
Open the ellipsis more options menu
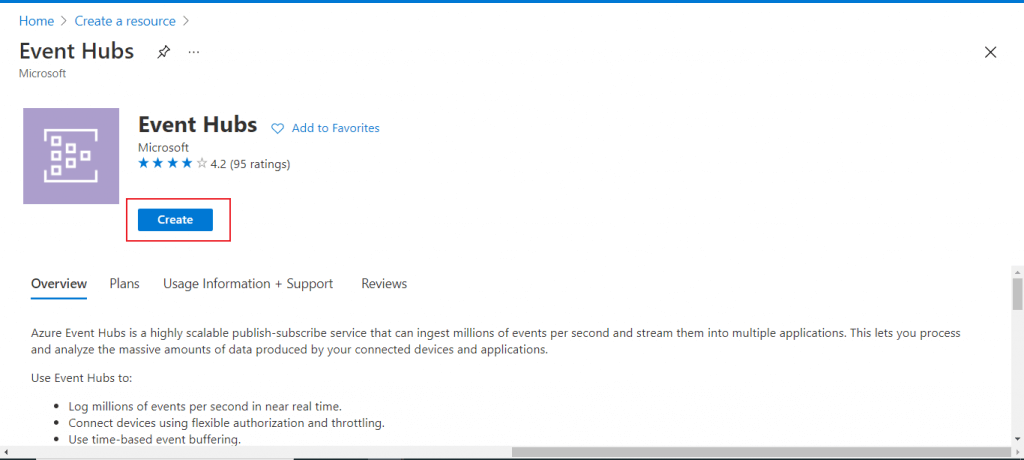194,52
